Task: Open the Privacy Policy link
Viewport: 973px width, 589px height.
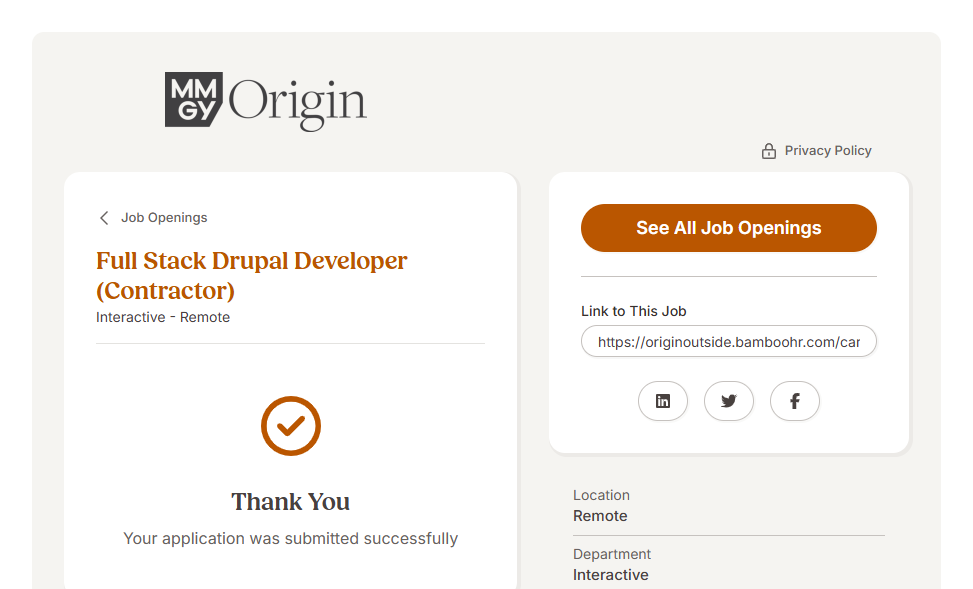Action: point(827,151)
